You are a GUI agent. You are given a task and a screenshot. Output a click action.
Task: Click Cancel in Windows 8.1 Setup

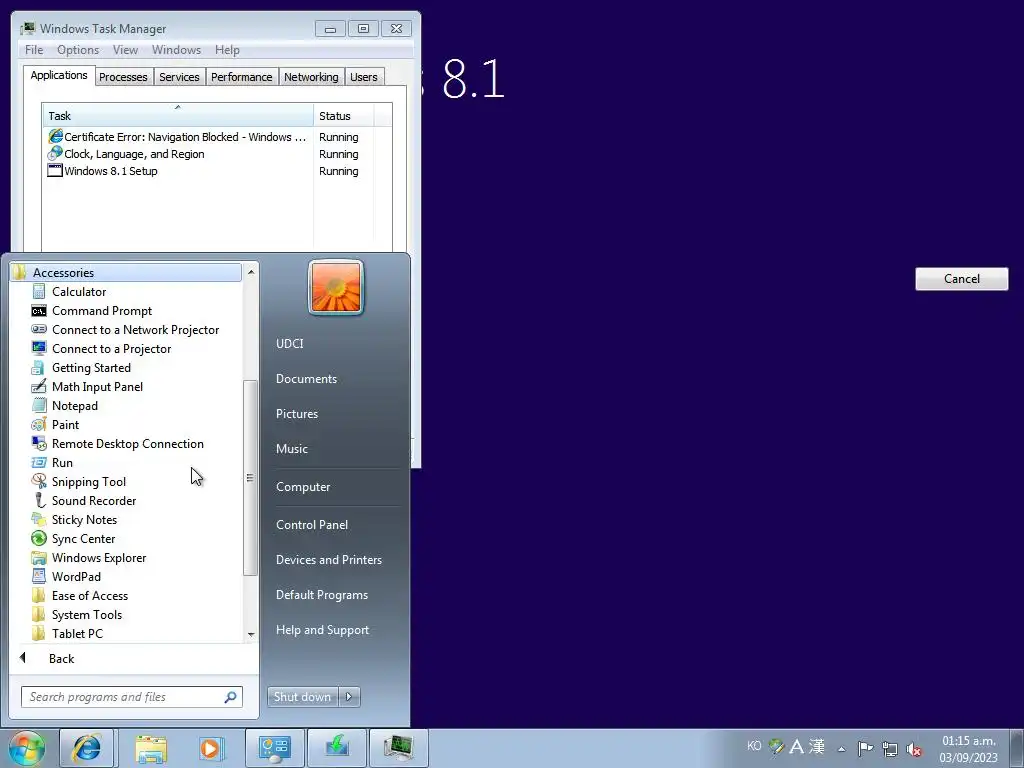pos(961,279)
